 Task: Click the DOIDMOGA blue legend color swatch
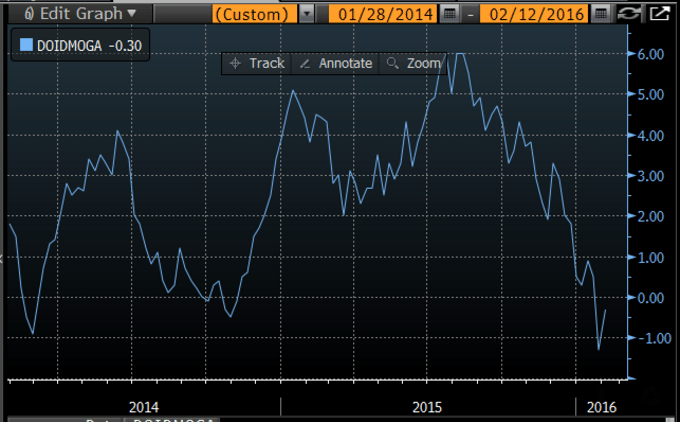[x=26, y=45]
